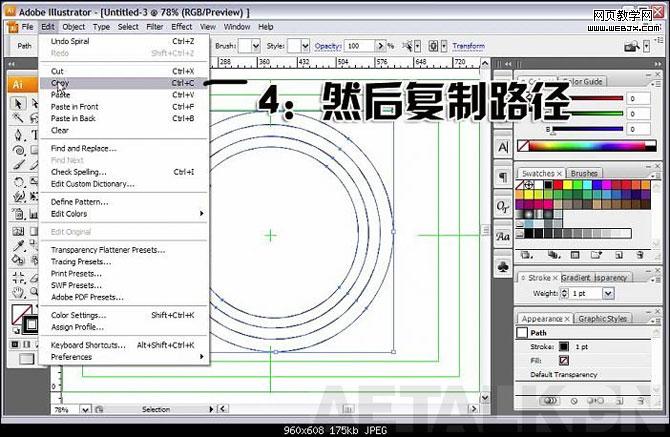
Task: Click Delete Swatch trash icon in Swatches
Action: coord(640,255)
